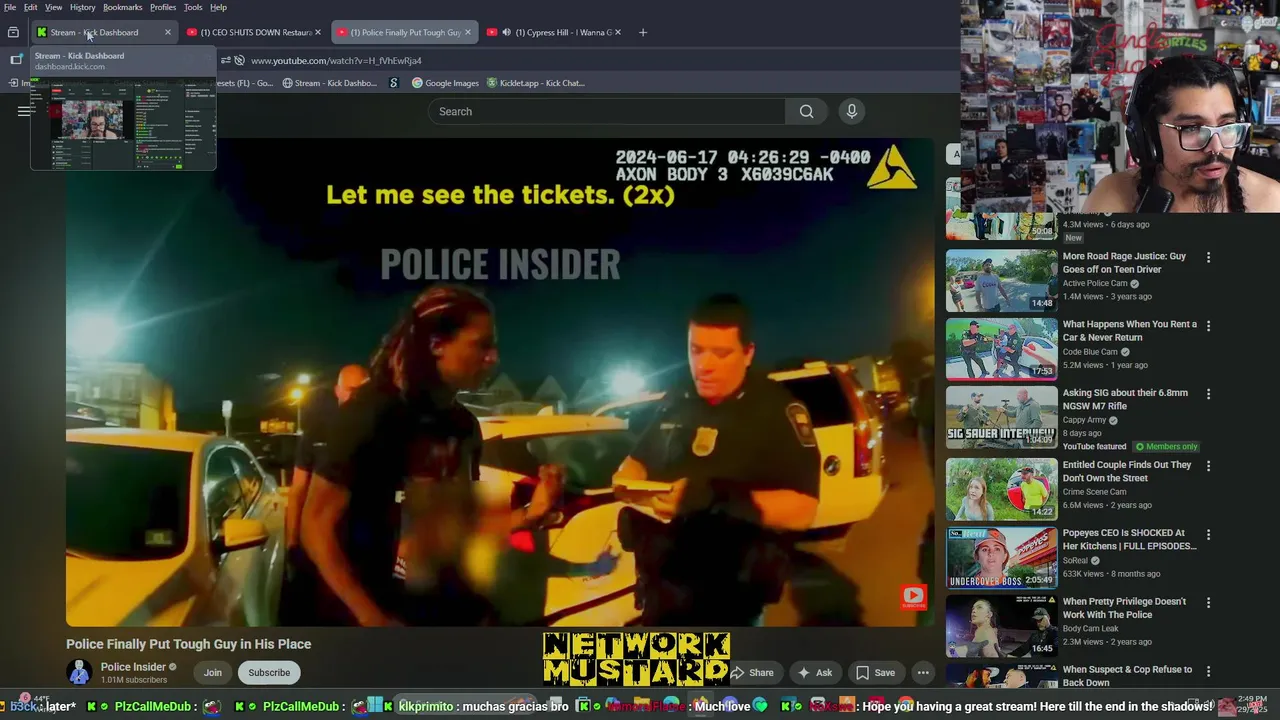Image resolution: width=1280 pixels, height=720 pixels.
Task: Close the Cypress Hill tab
Action: (x=618, y=32)
